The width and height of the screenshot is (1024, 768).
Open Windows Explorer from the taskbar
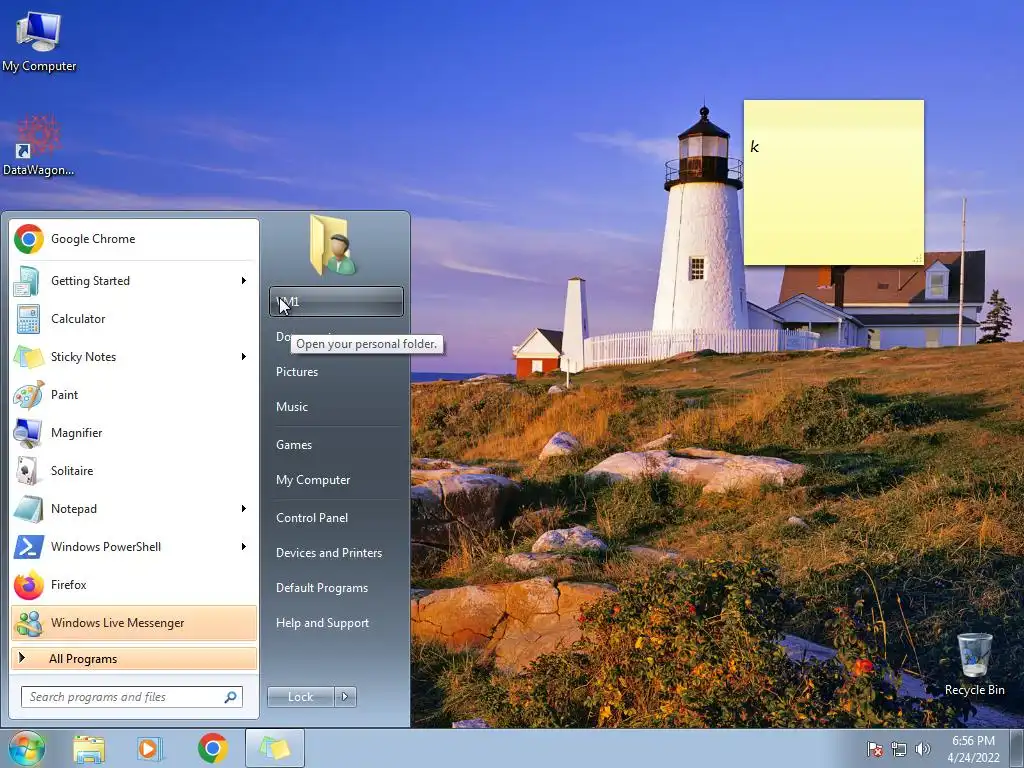click(89, 748)
